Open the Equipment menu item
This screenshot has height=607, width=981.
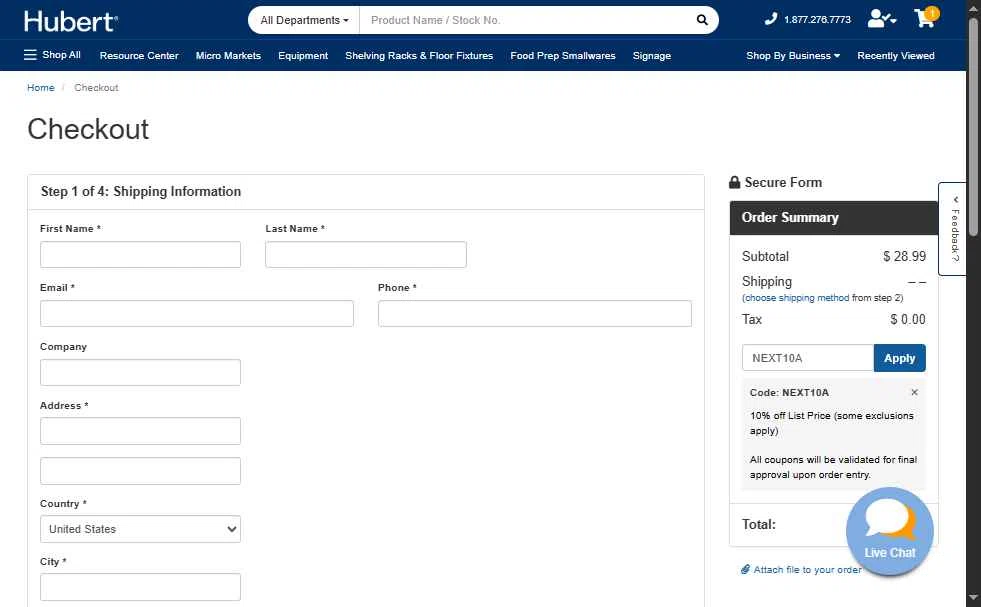coord(303,56)
